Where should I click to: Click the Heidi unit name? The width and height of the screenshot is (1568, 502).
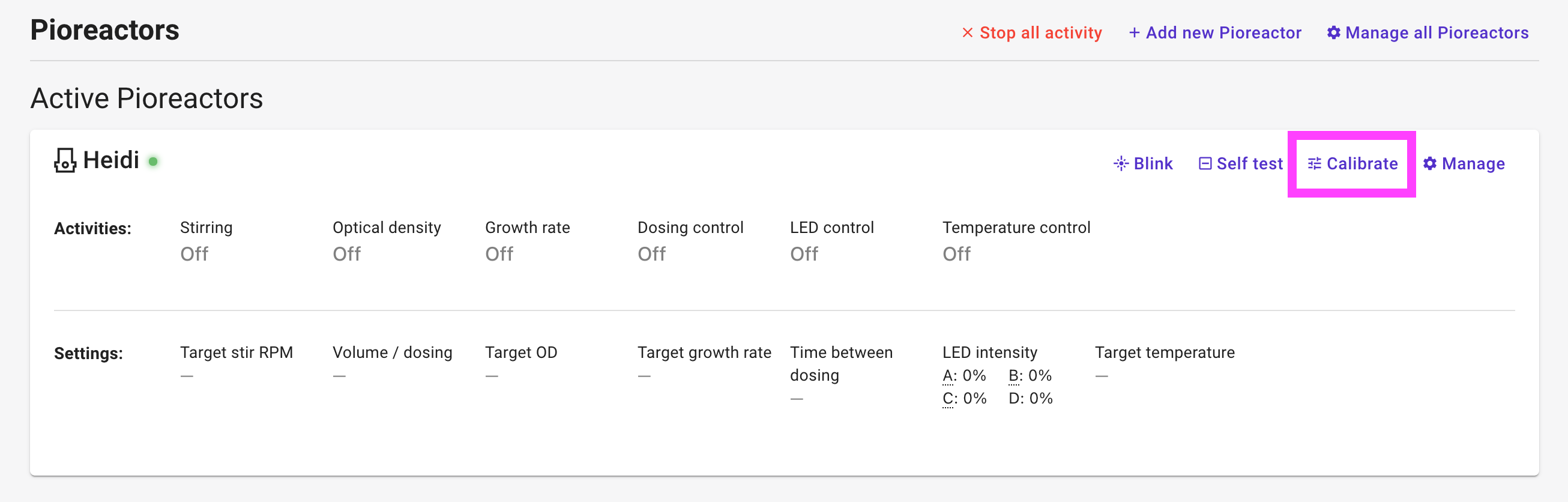[112, 160]
